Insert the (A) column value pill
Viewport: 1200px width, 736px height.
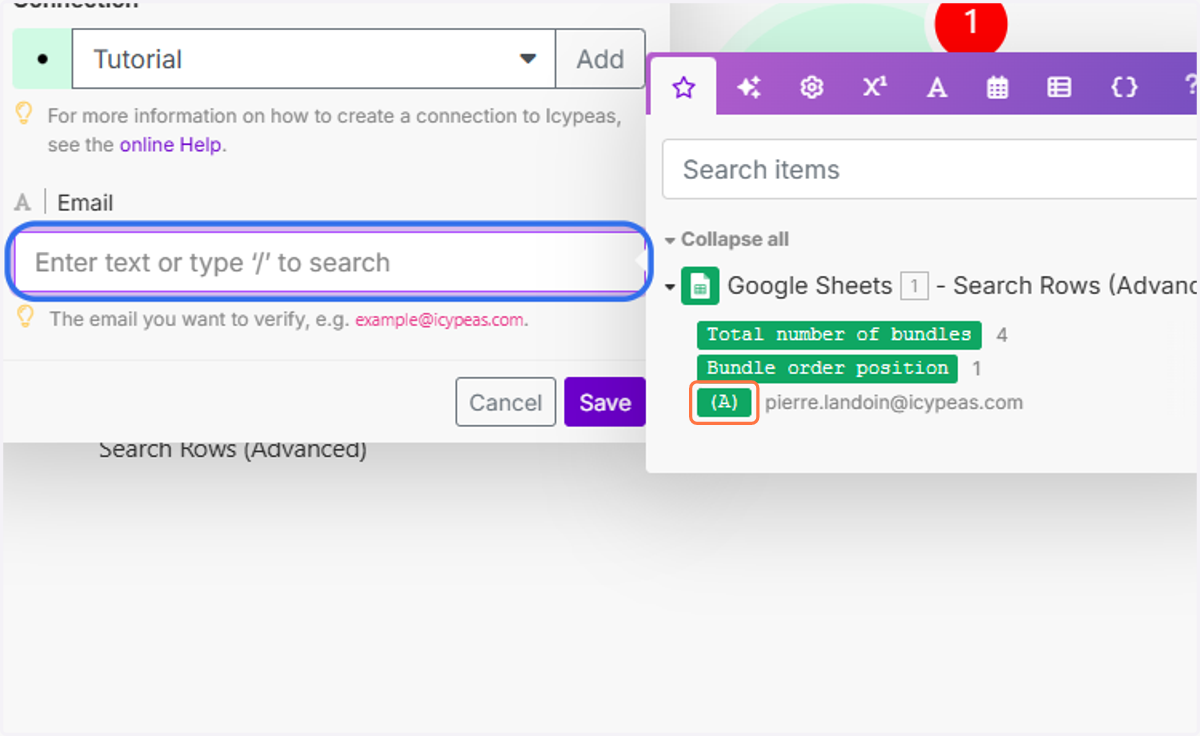tap(724, 402)
